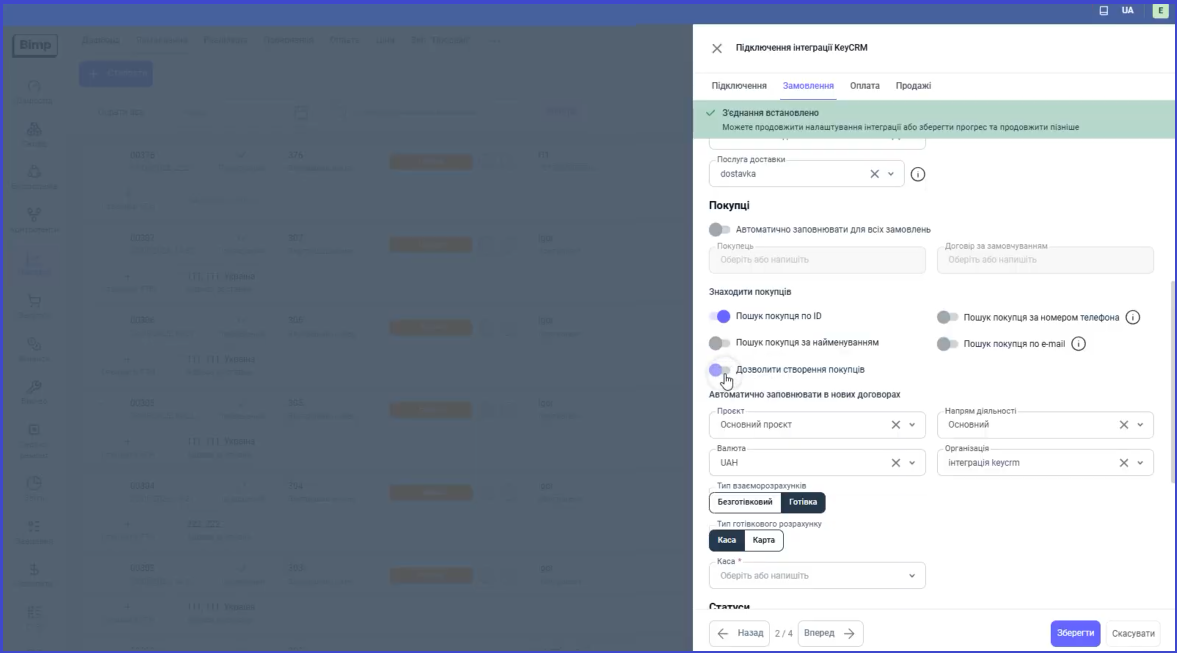The image size is (1177, 653).
Task: Cancel with the Скасувати button
Action: pyautogui.click(x=1133, y=633)
